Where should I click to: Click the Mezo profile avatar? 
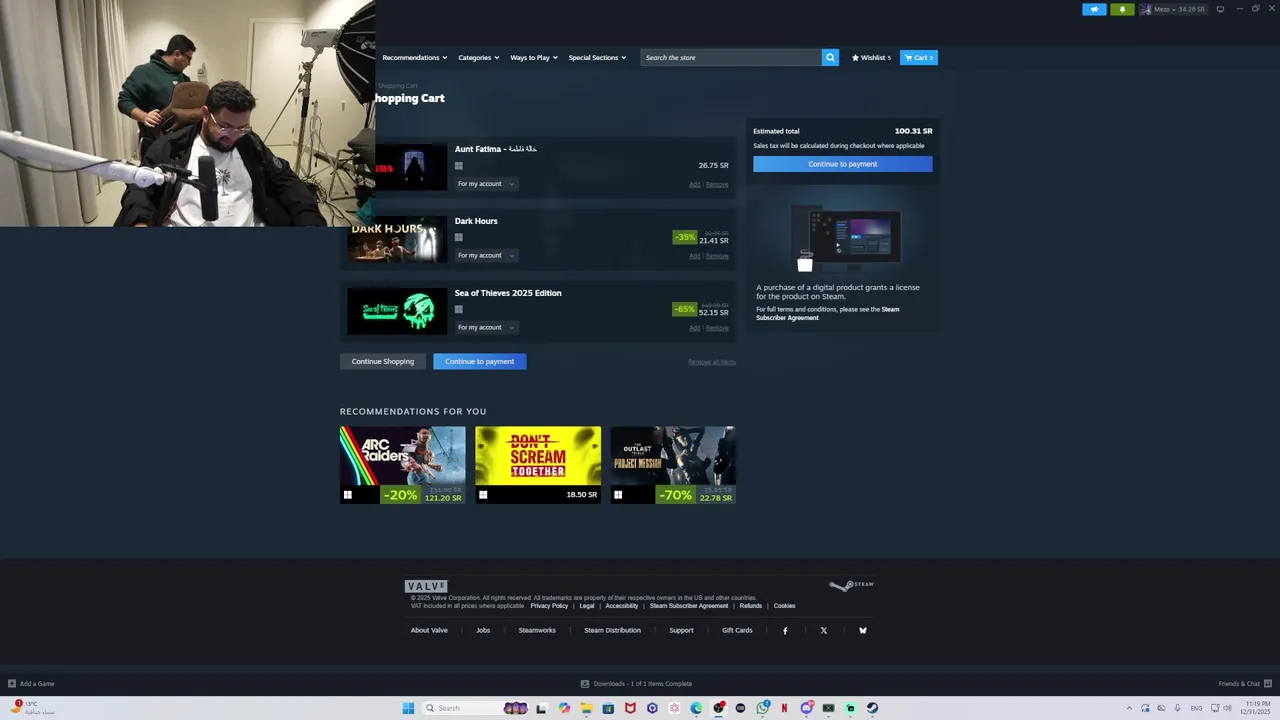pyautogui.click(x=1146, y=9)
